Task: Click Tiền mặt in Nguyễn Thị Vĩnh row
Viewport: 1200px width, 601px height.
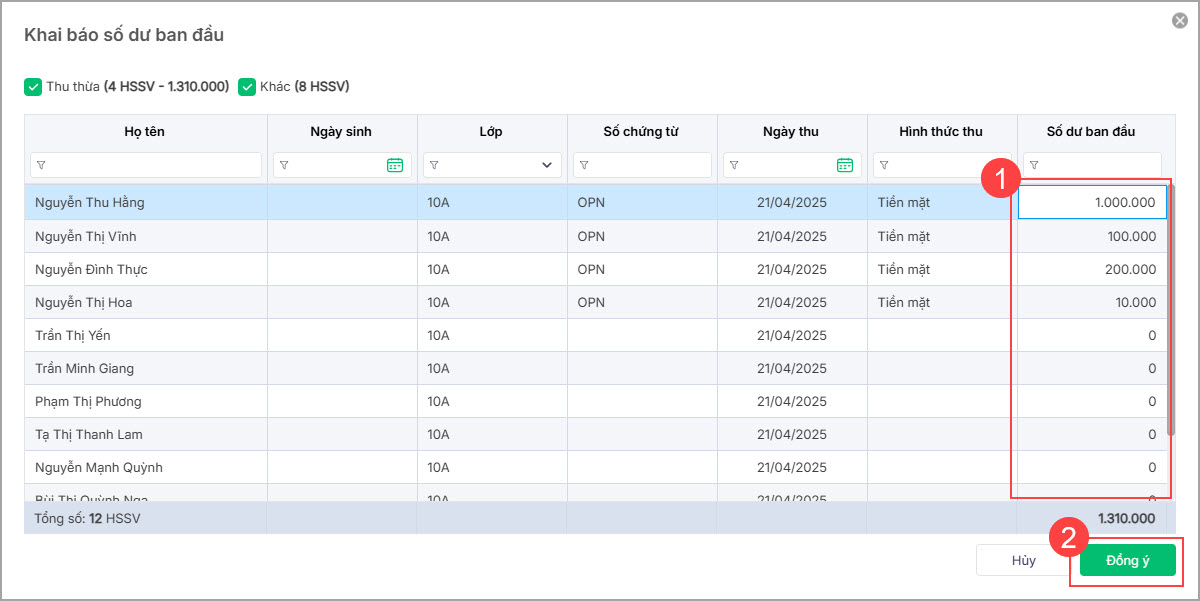Action: coord(904,236)
